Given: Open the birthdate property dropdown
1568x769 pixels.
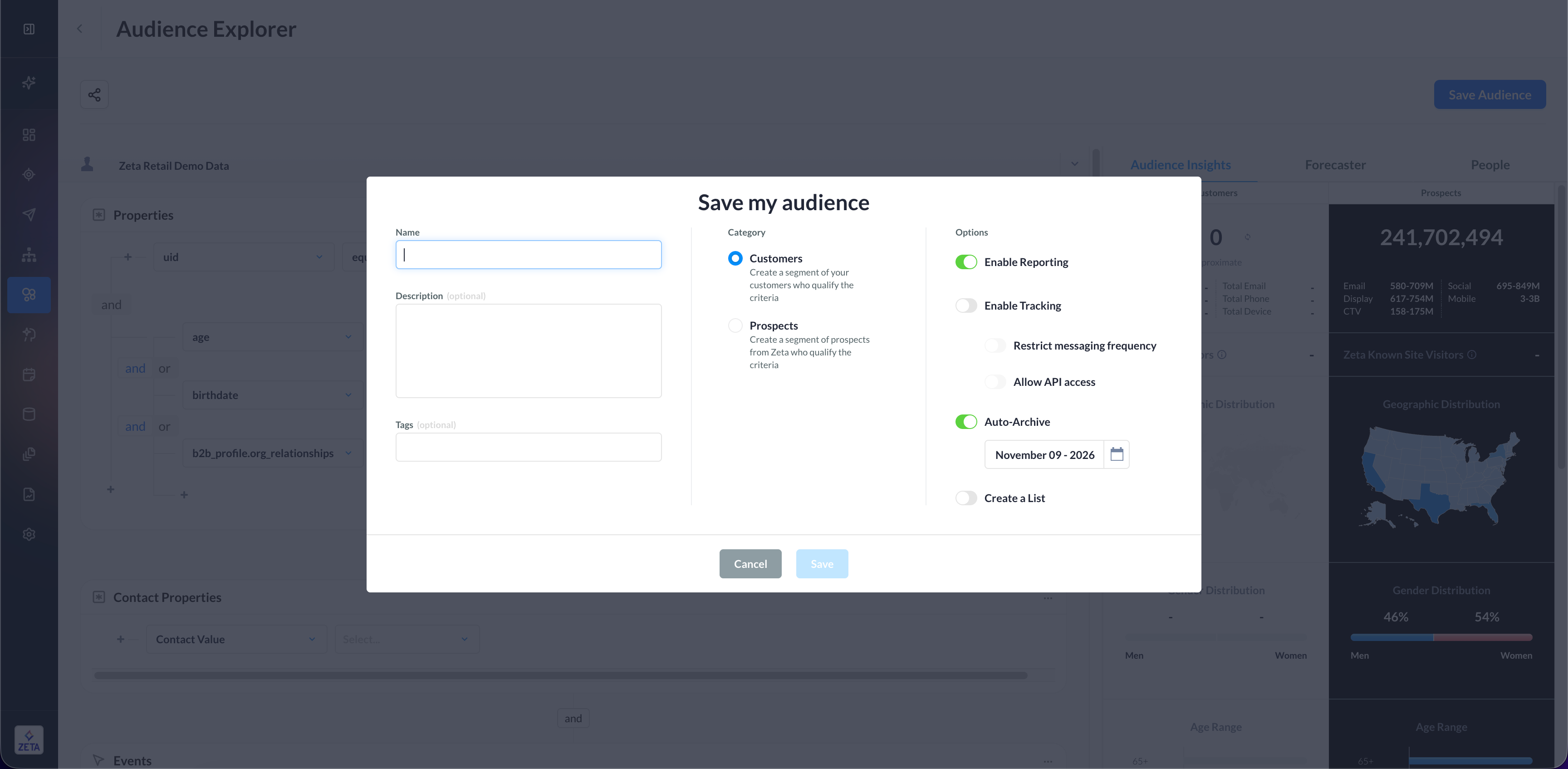Looking at the screenshot, I should pyautogui.click(x=273, y=395).
